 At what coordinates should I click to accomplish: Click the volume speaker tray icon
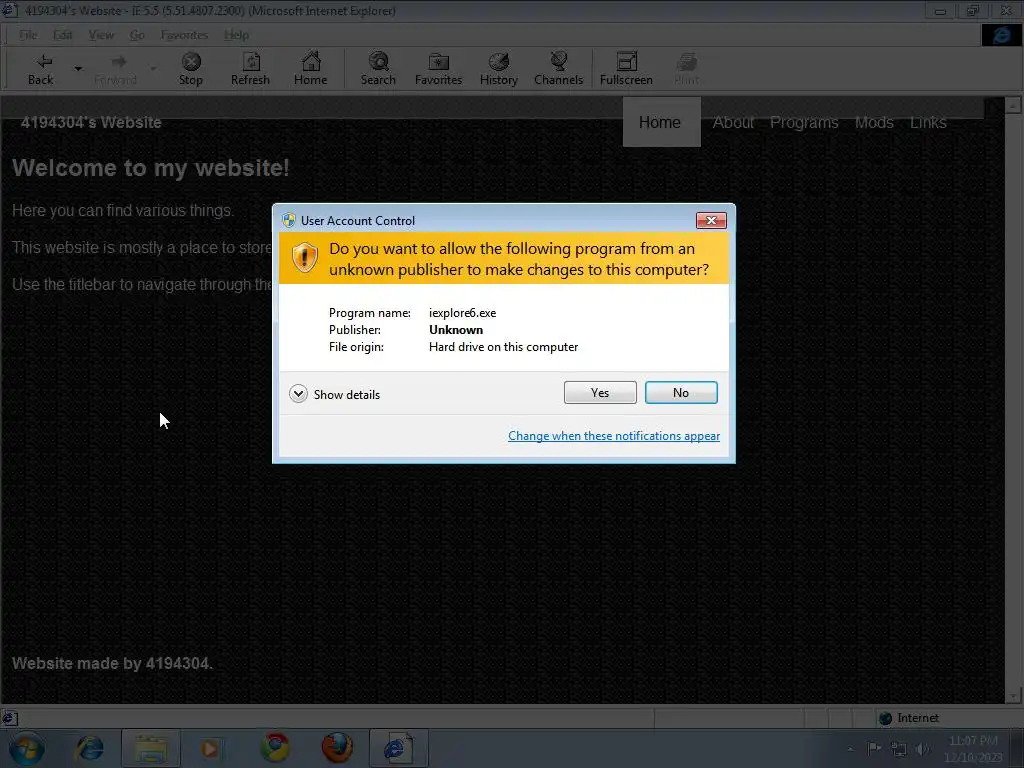pos(922,749)
